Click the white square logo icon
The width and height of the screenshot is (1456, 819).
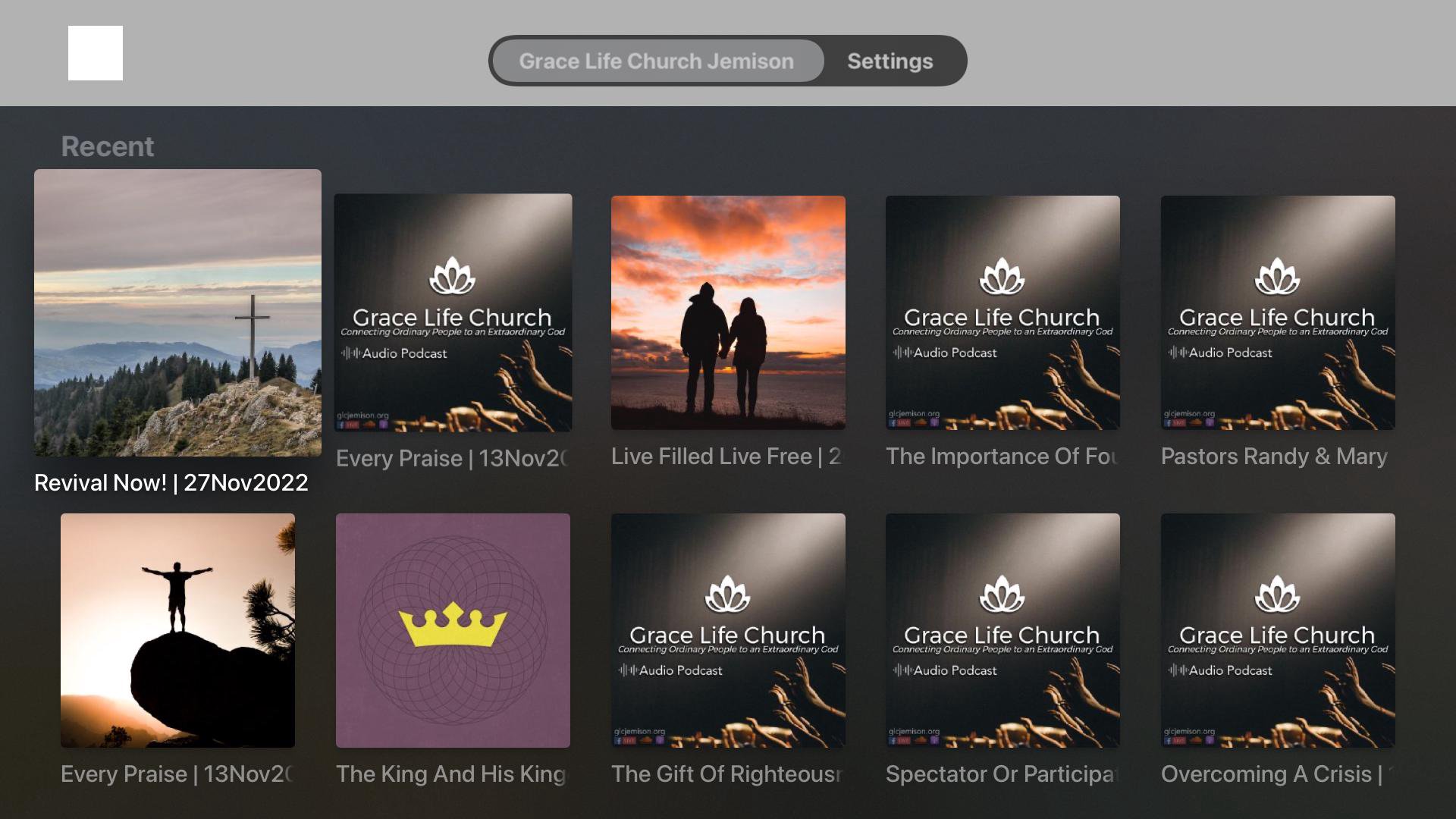96,53
